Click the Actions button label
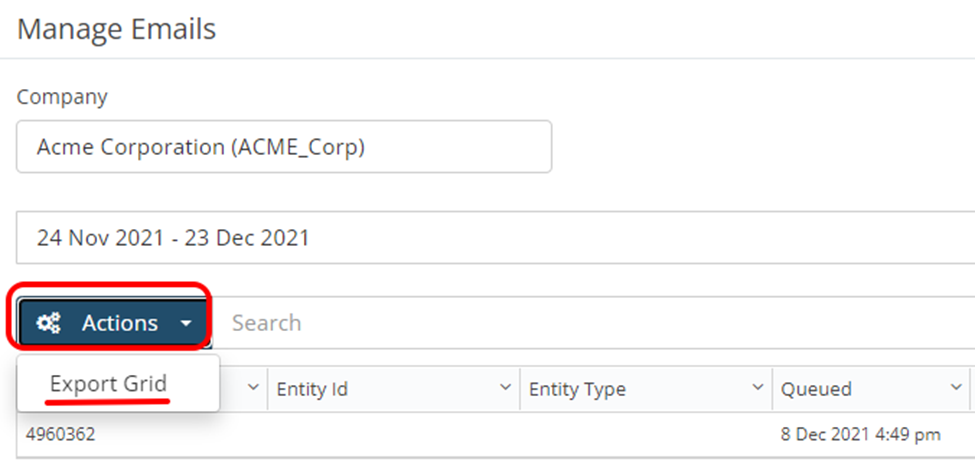This screenshot has height=462, width=975. 120,323
